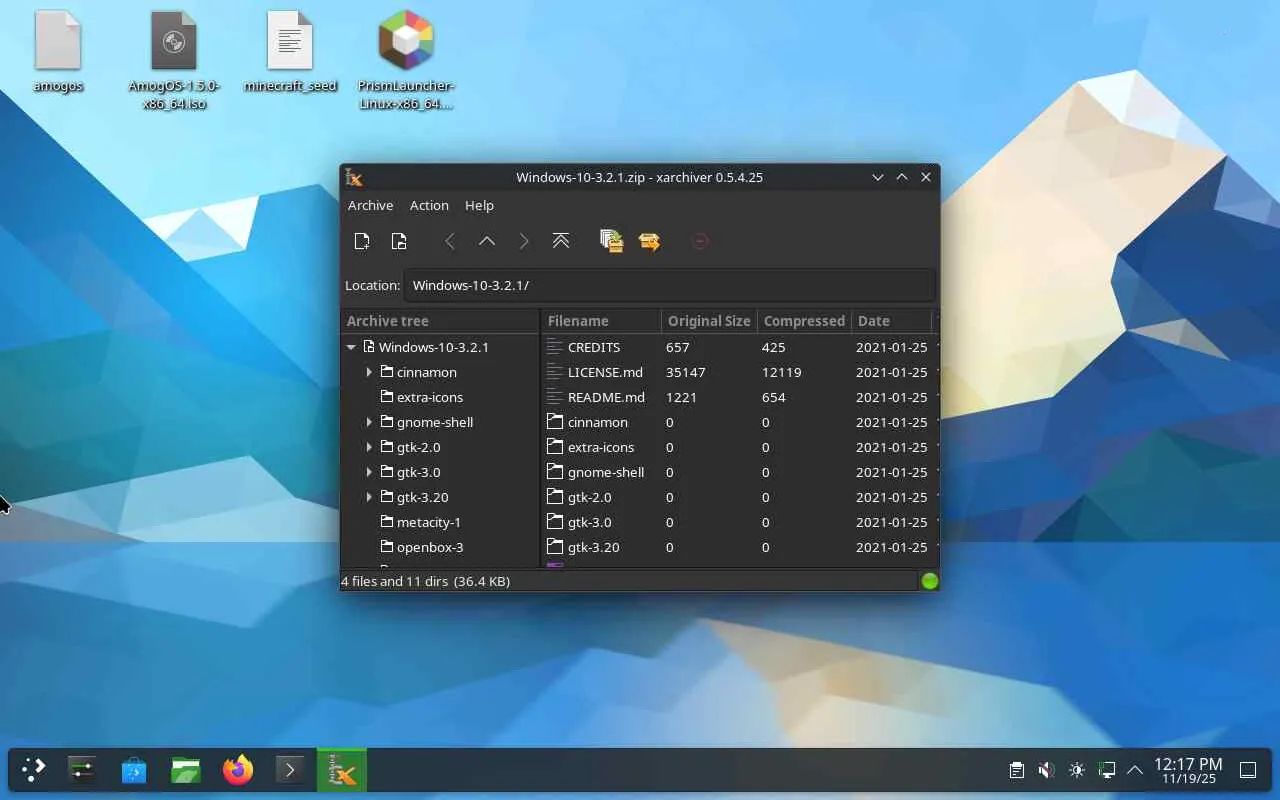Viewport: 1280px width, 800px height.
Task: Select the cinnamon folder in the file list
Action: coord(598,422)
